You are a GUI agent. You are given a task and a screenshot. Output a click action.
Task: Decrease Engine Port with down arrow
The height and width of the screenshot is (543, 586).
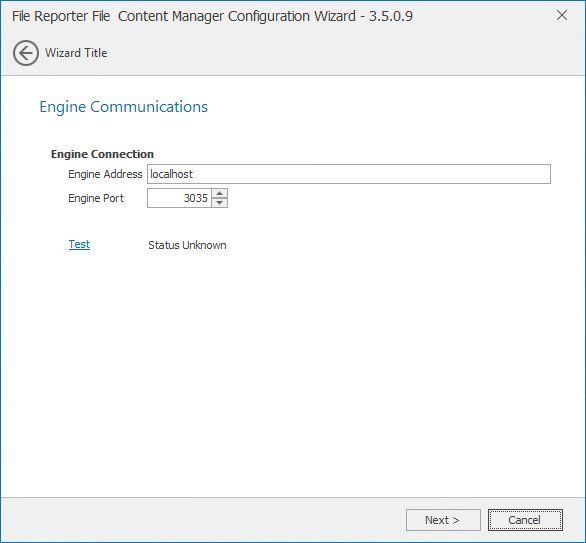pyautogui.click(x=220, y=203)
